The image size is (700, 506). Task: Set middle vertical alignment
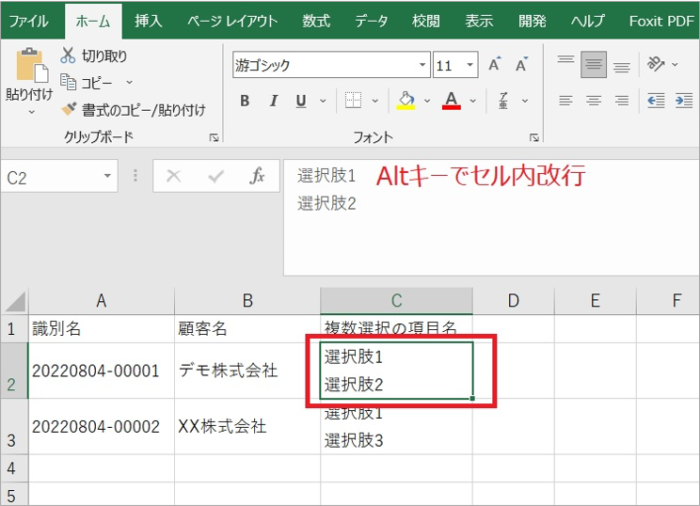coord(593,65)
